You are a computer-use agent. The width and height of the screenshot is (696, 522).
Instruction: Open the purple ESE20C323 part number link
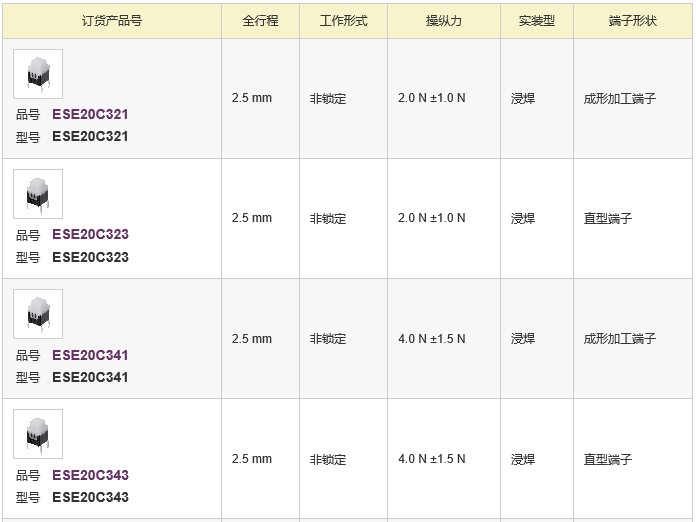coord(90,234)
